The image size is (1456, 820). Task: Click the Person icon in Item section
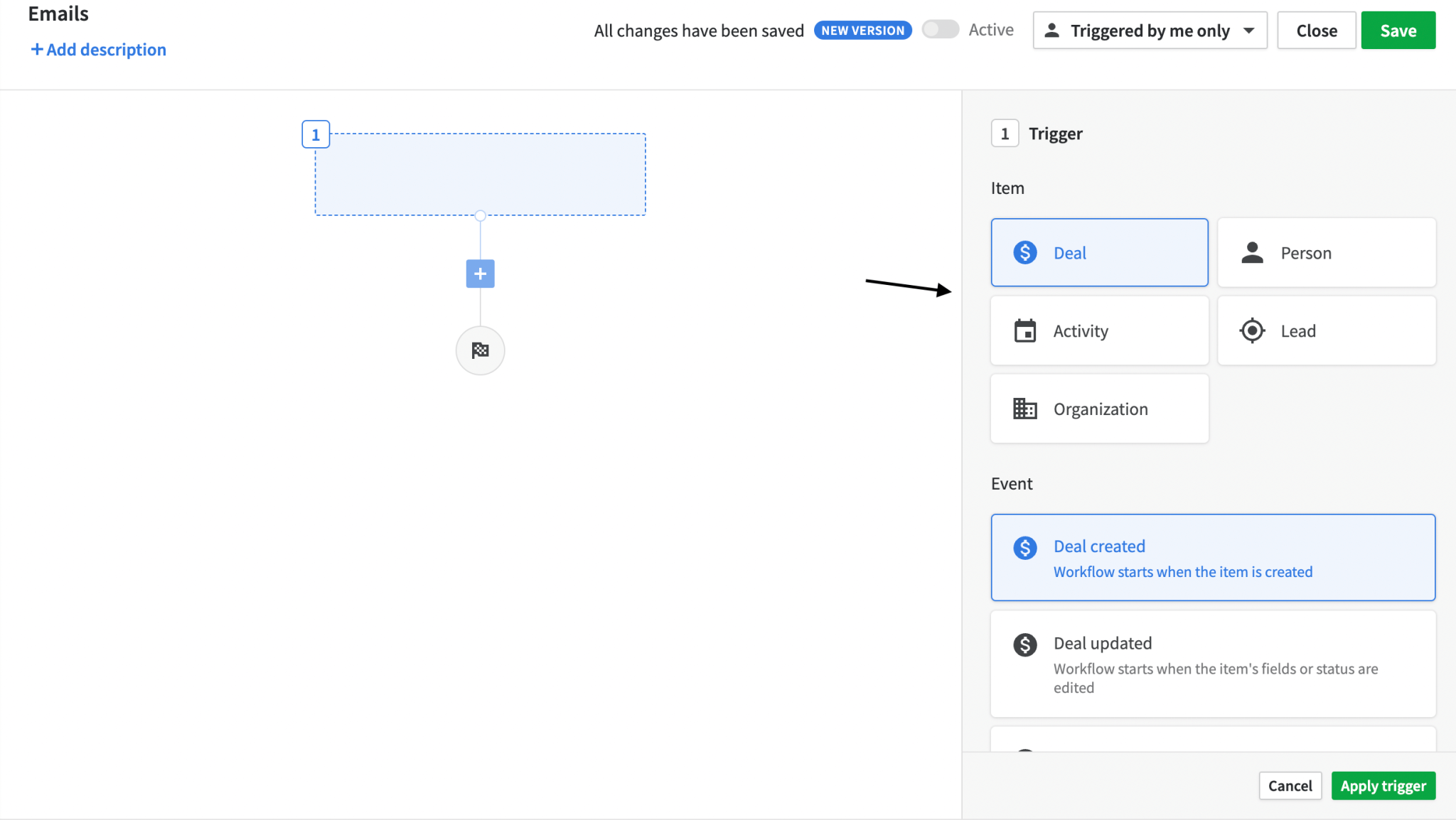pos(1252,252)
